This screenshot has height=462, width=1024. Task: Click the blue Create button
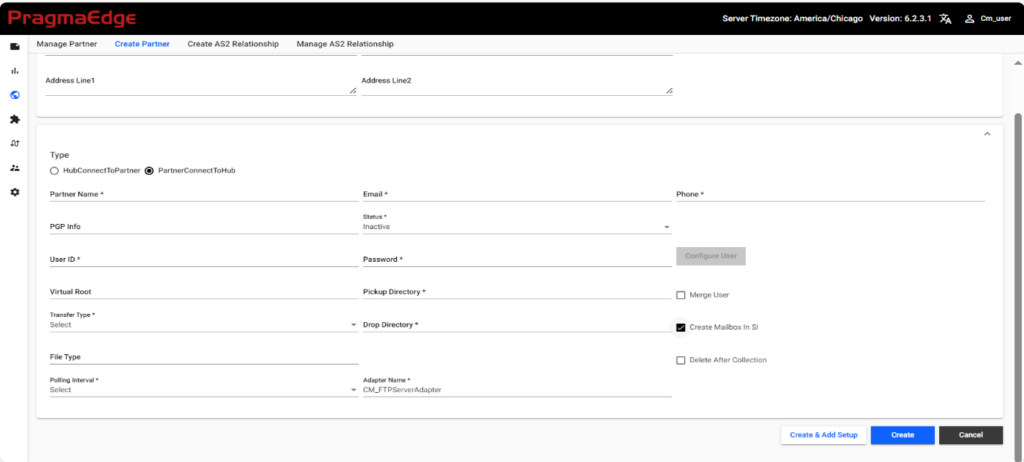coord(903,435)
